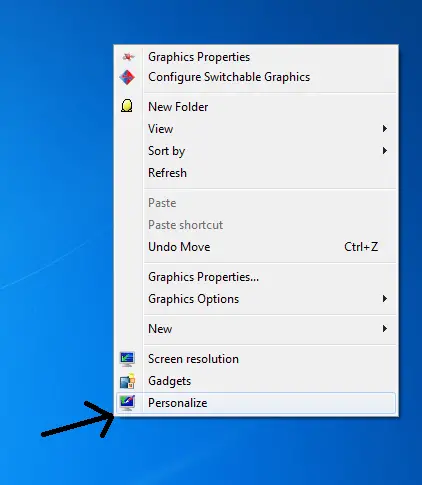Click the Personalize monitor icon
The image size is (422, 485).
[128, 403]
